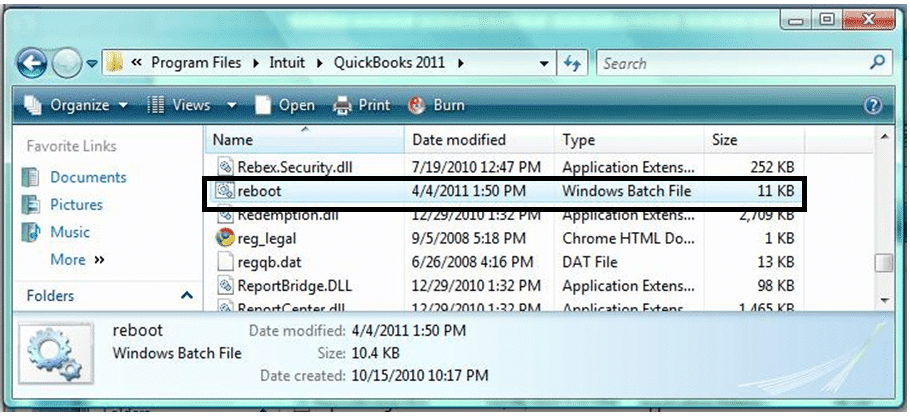The image size is (910, 420).
Task: Click the scrollbar up arrow
Action: click(x=884, y=137)
